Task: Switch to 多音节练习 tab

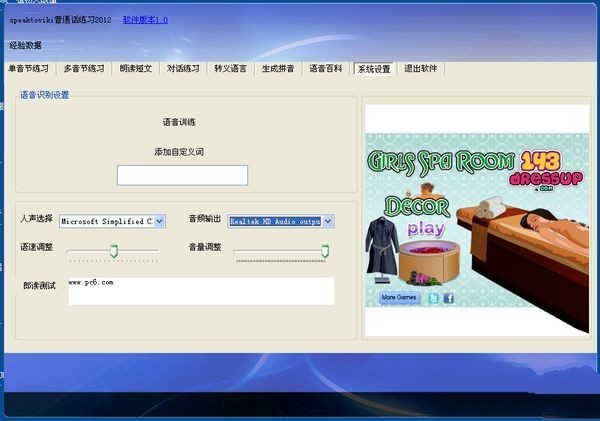Action: tap(84, 69)
